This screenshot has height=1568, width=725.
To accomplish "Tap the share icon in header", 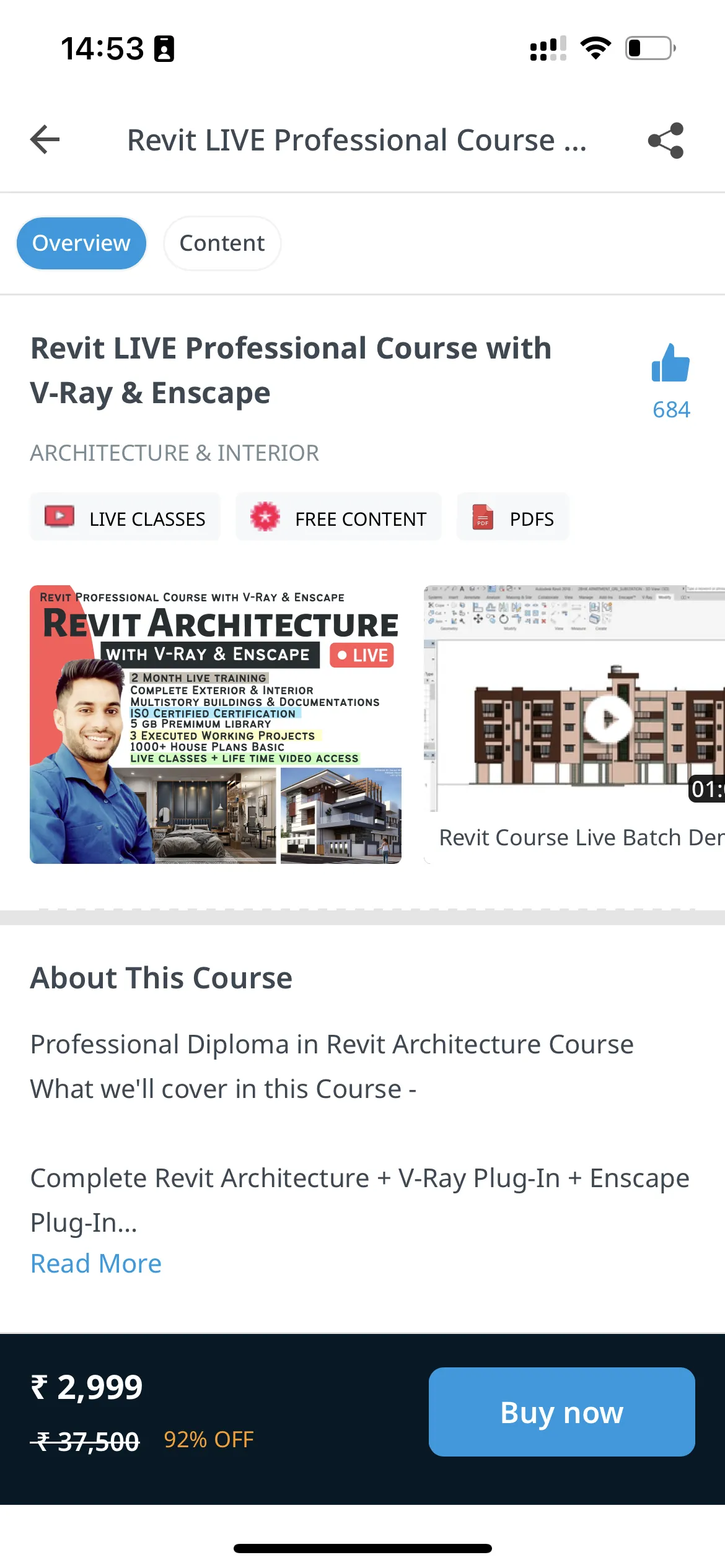I will click(x=666, y=141).
